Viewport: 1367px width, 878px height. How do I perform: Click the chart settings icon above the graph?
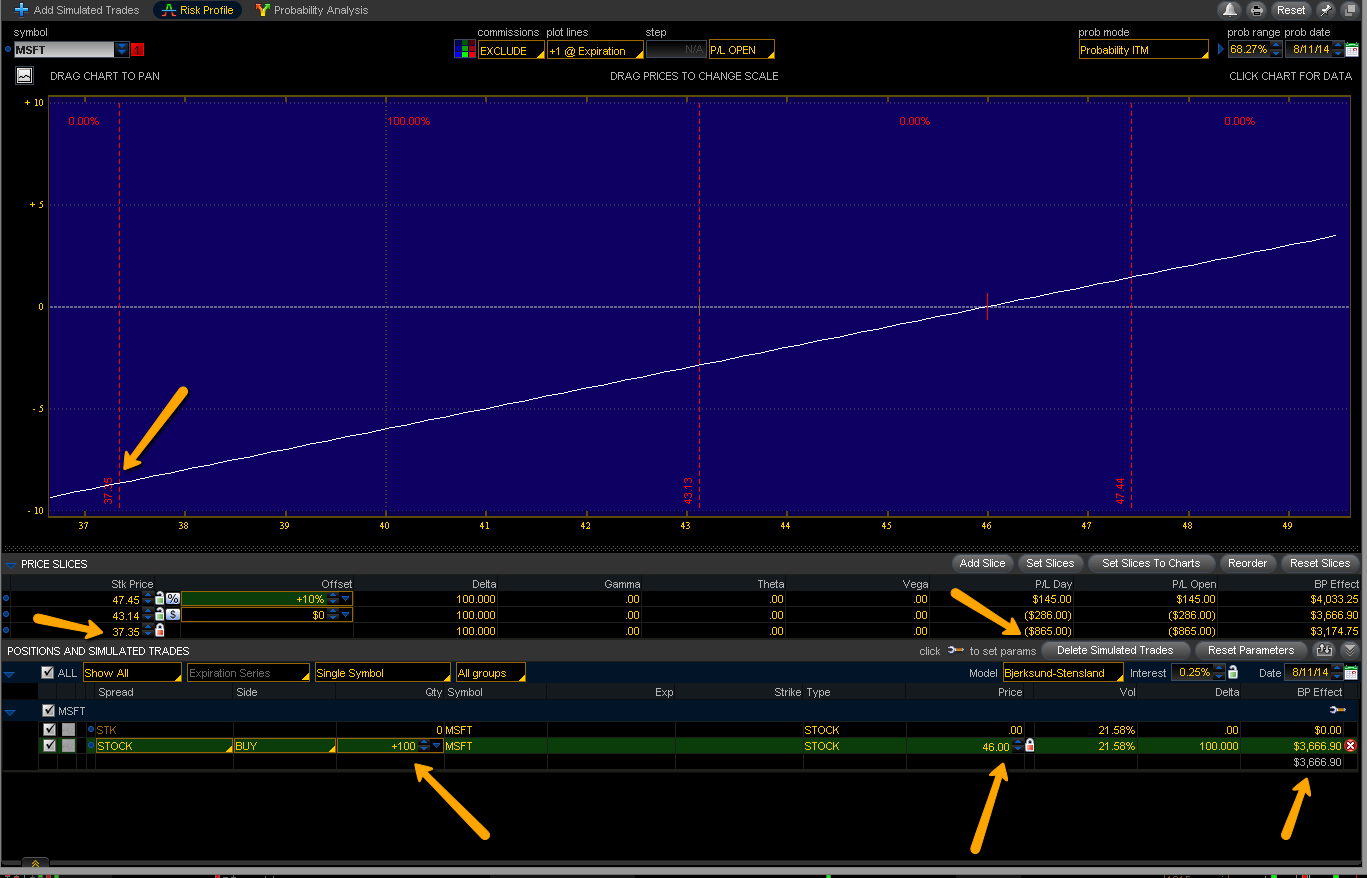[x=24, y=75]
